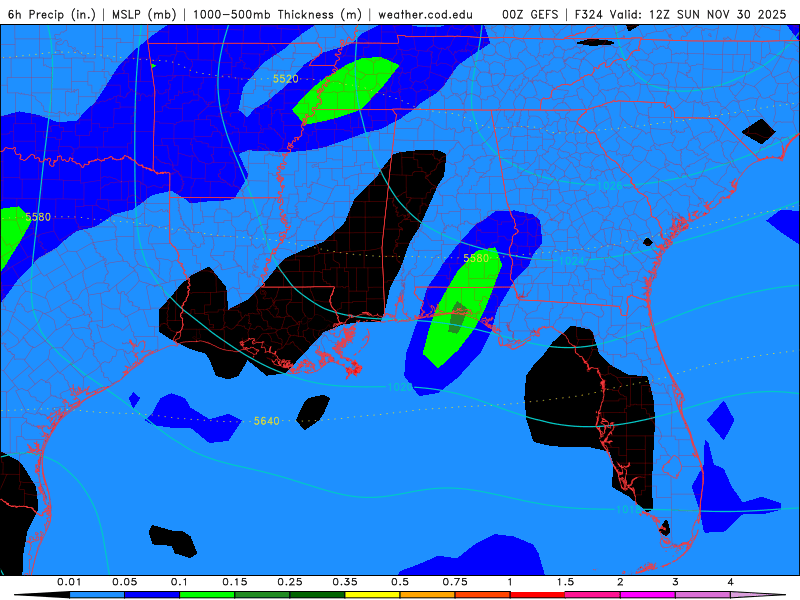Click the 0.75 legend value

pyautogui.click(x=455, y=582)
